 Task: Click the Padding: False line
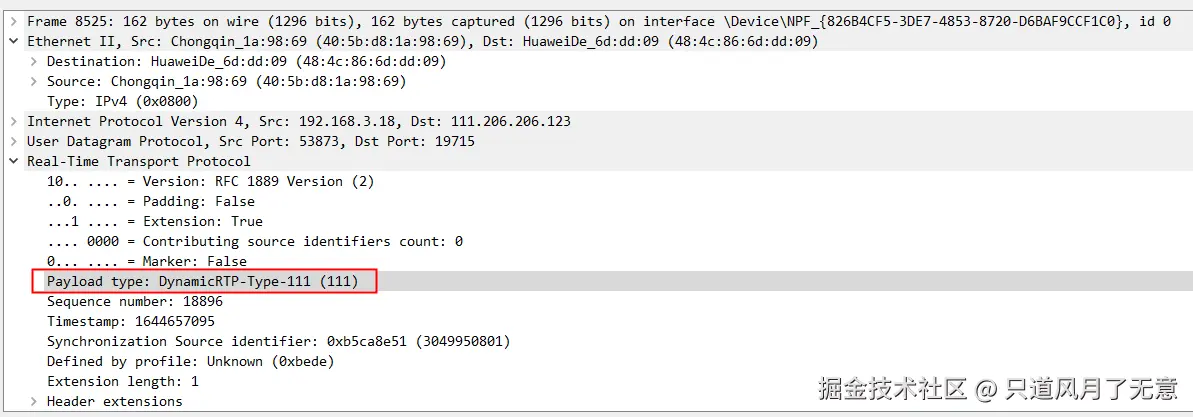[x=150, y=201]
